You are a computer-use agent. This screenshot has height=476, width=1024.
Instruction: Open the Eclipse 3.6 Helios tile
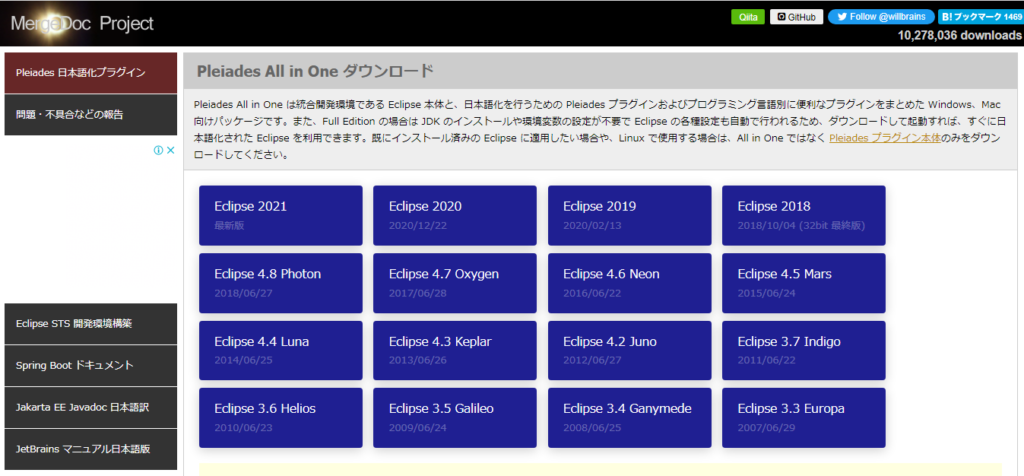pyautogui.click(x=281, y=418)
